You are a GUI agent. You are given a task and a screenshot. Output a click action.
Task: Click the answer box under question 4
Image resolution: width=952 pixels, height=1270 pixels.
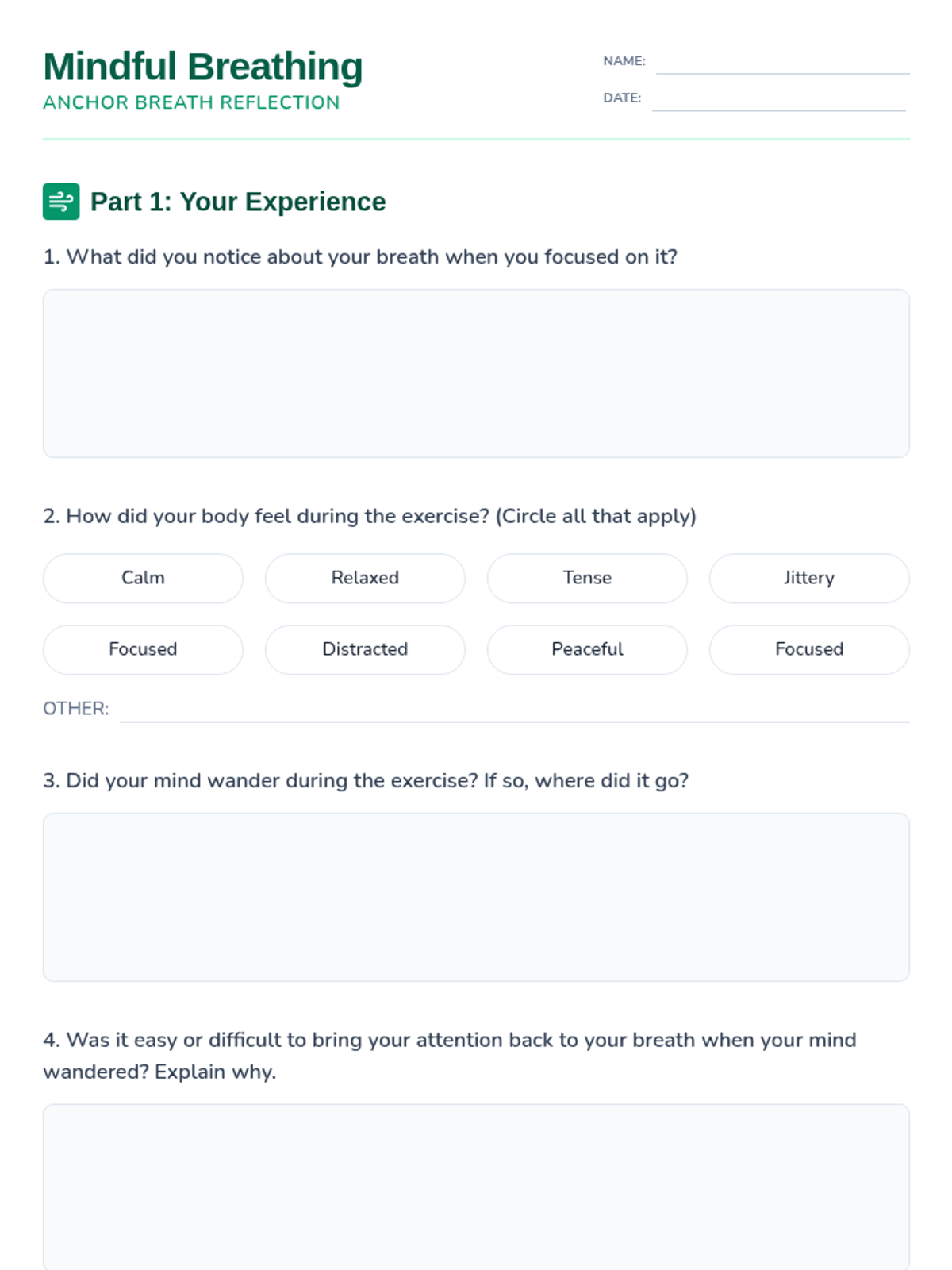point(476,1187)
